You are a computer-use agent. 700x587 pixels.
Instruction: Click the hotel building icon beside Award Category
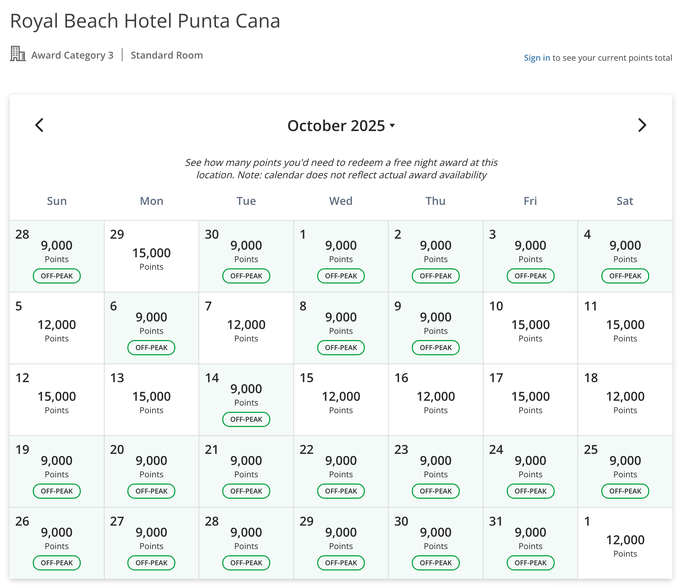18,54
